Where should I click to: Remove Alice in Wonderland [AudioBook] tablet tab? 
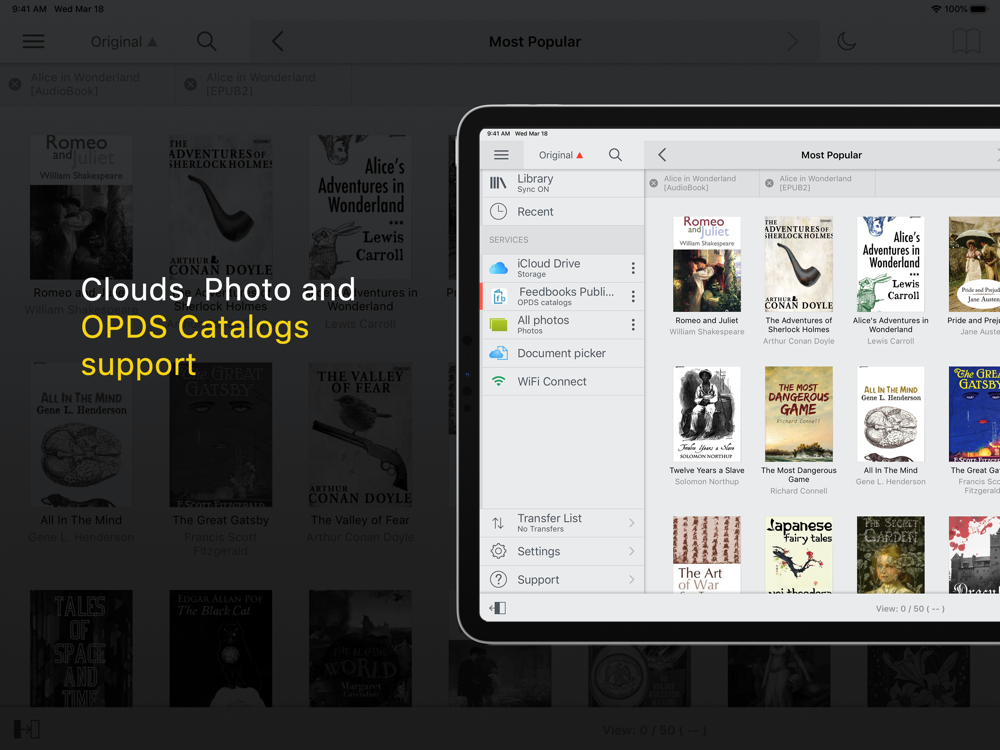654,183
